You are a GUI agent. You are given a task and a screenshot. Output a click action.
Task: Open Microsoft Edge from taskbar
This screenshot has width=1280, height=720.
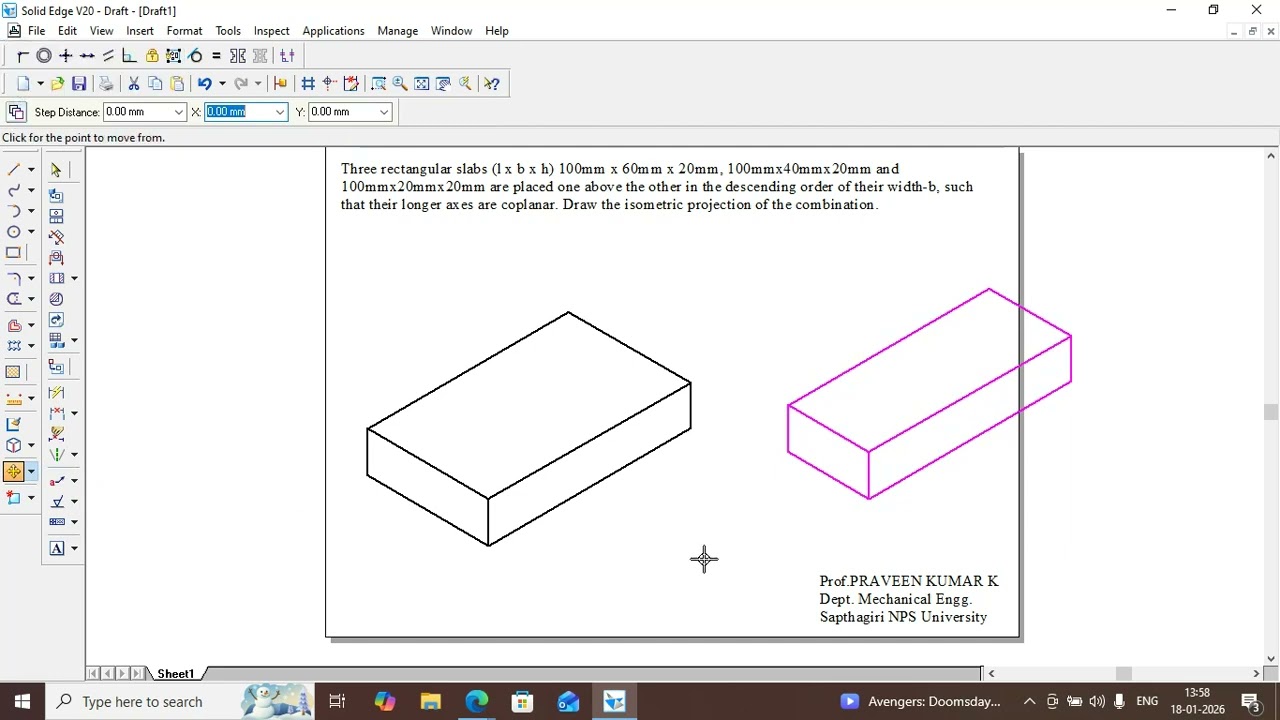click(476, 701)
